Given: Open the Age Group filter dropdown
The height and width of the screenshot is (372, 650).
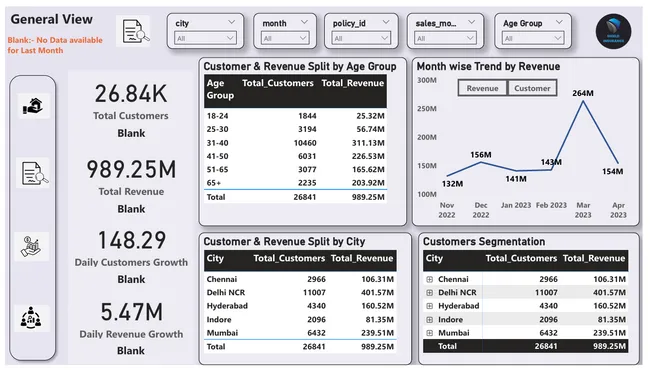Looking at the screenshot, I should 532,38.
